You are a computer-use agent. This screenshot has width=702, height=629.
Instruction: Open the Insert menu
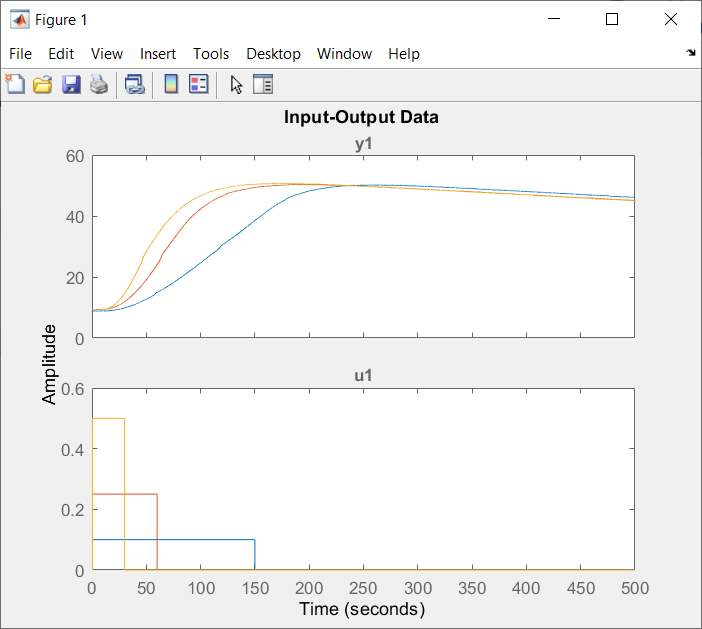coord(158,54)
